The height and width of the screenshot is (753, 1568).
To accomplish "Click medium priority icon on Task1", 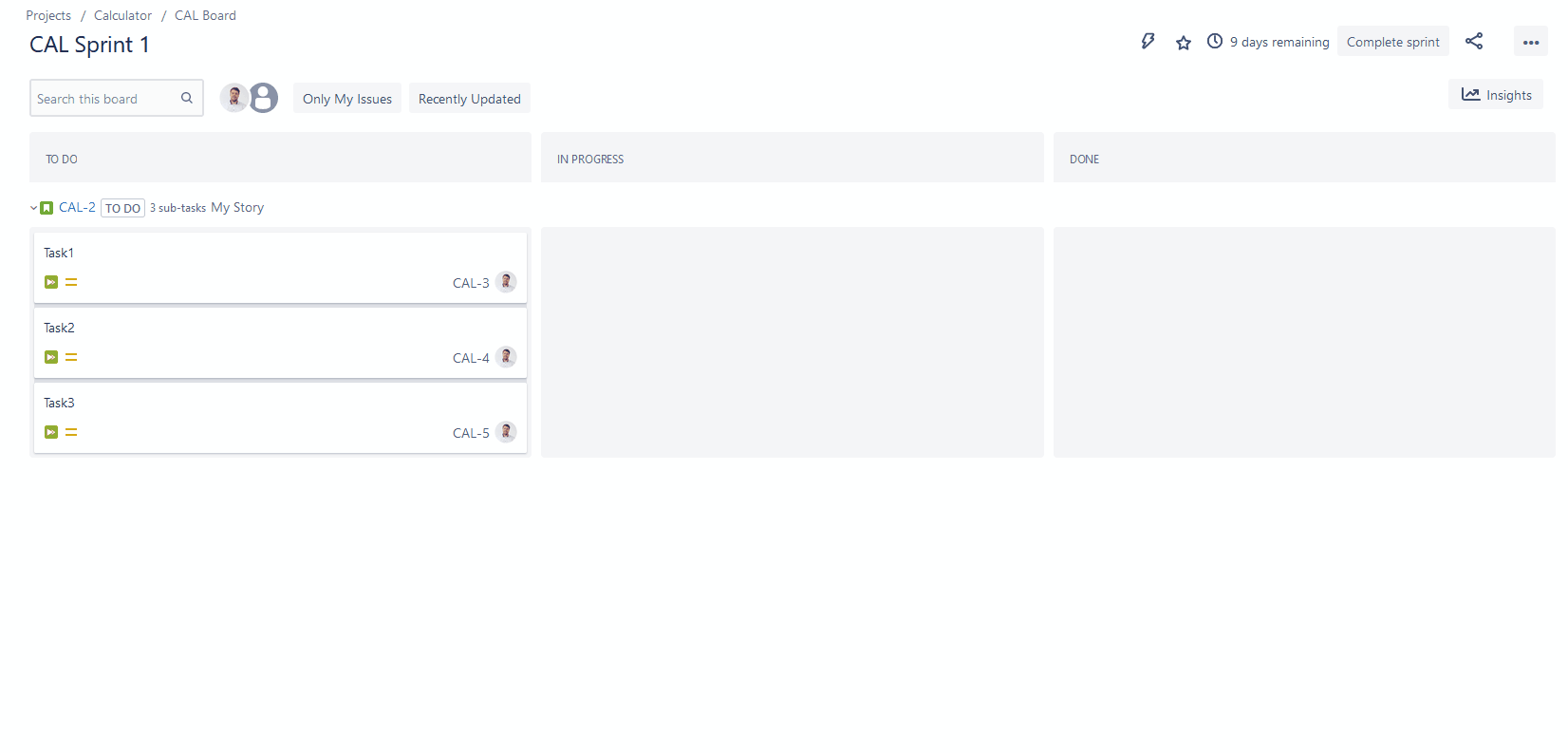I will pyautogui.click(x=71, y=282).
